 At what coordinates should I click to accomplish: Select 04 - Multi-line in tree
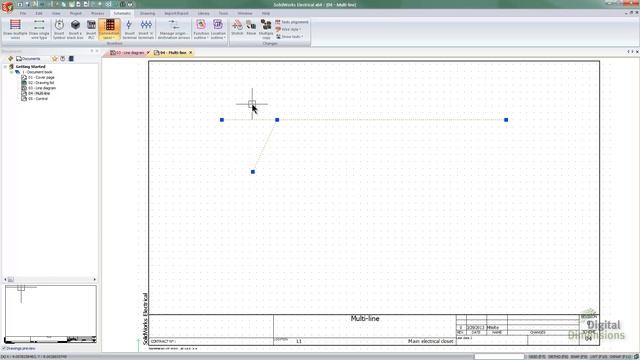(39, 93)
